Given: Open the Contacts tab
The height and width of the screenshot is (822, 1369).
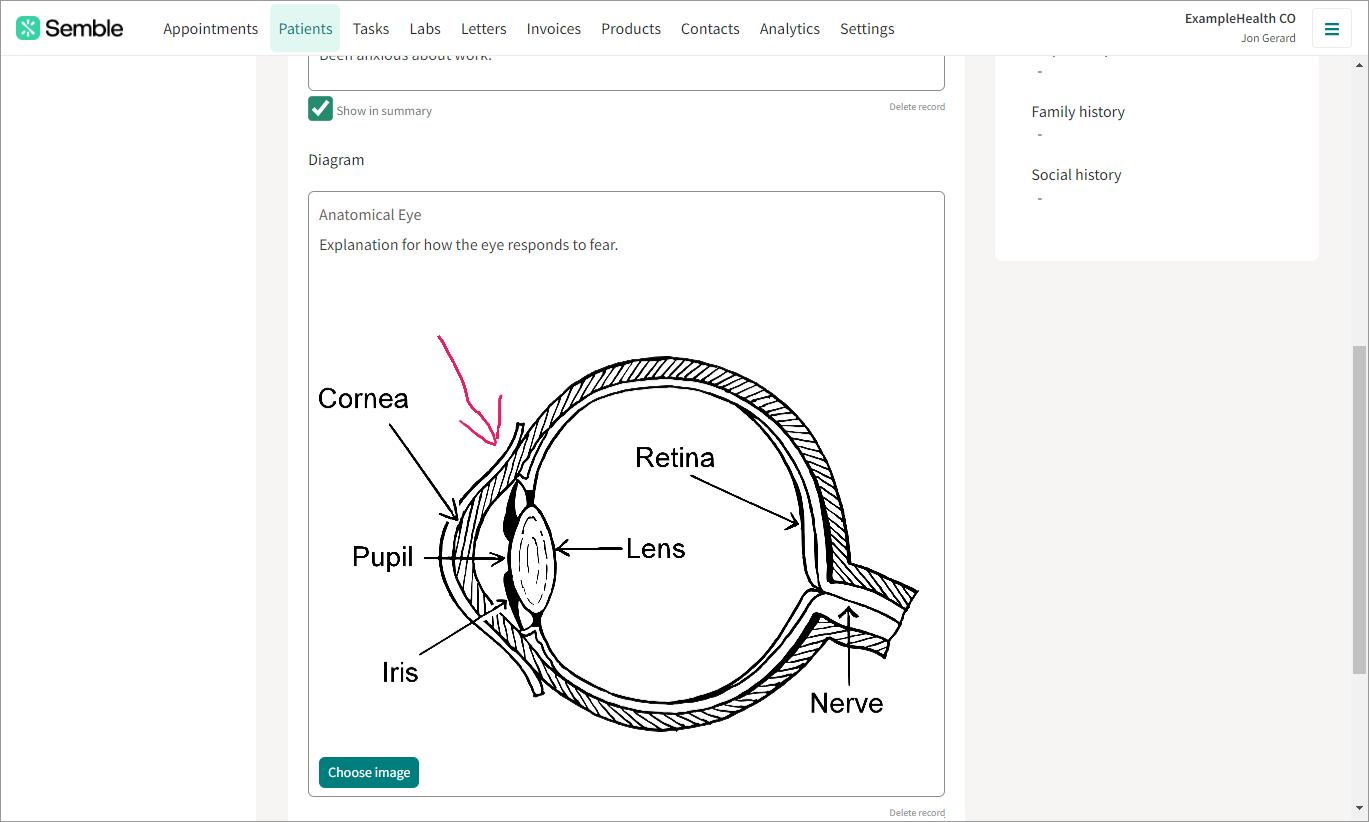Looking at the screenshot, I should (710, 29).
